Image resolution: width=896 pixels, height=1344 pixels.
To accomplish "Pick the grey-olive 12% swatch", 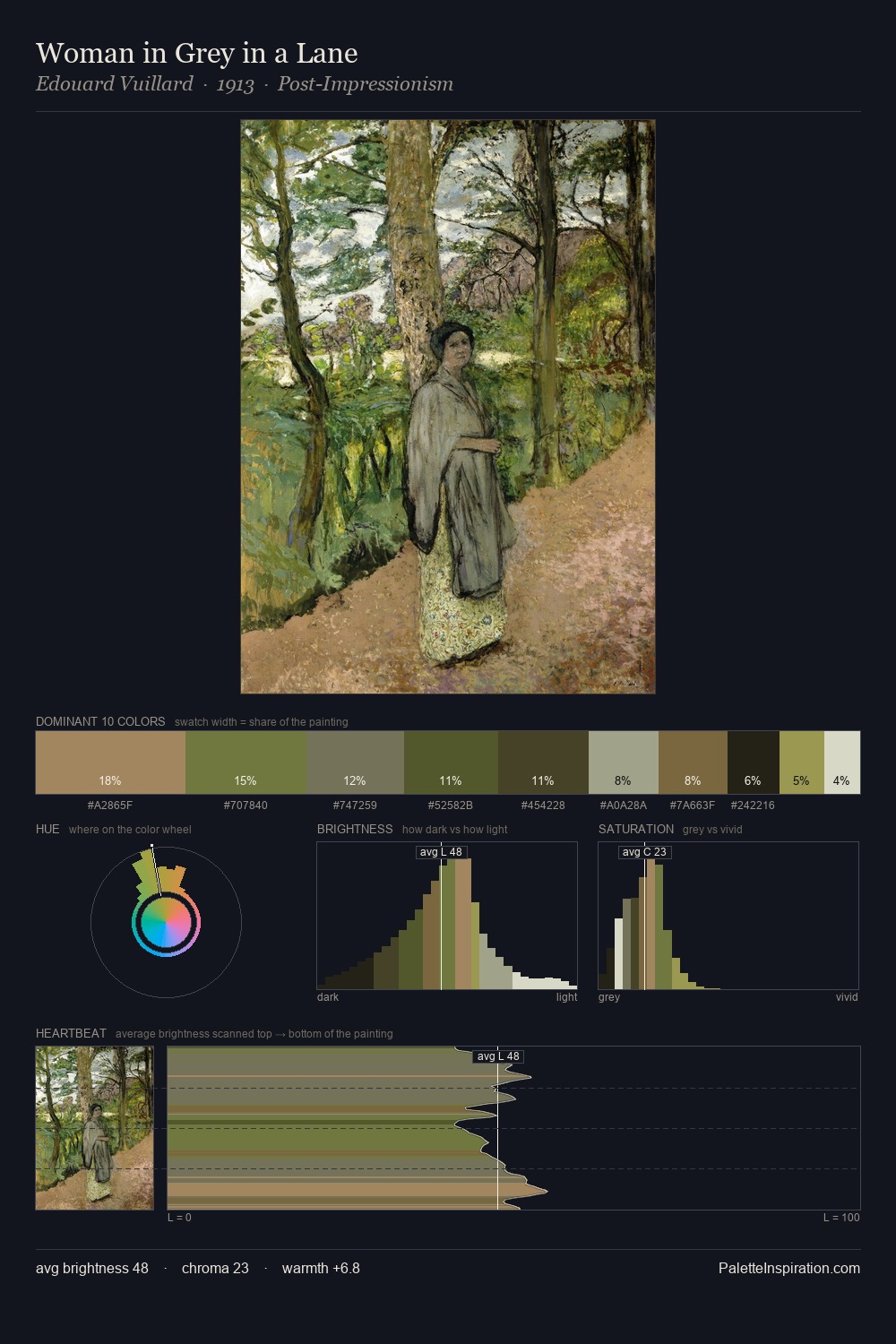I will pyautogui.click(x=355, y=762).
